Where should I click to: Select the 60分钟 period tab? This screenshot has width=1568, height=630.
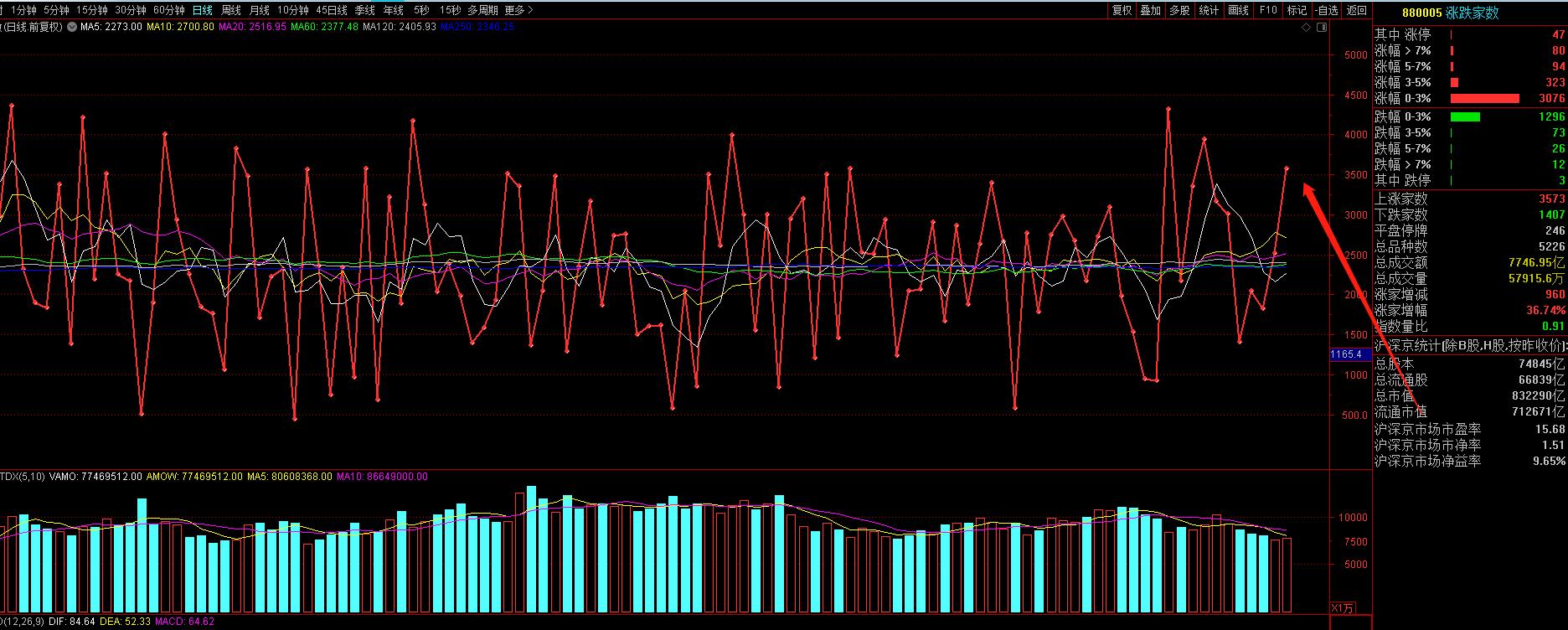pos(168,10)
